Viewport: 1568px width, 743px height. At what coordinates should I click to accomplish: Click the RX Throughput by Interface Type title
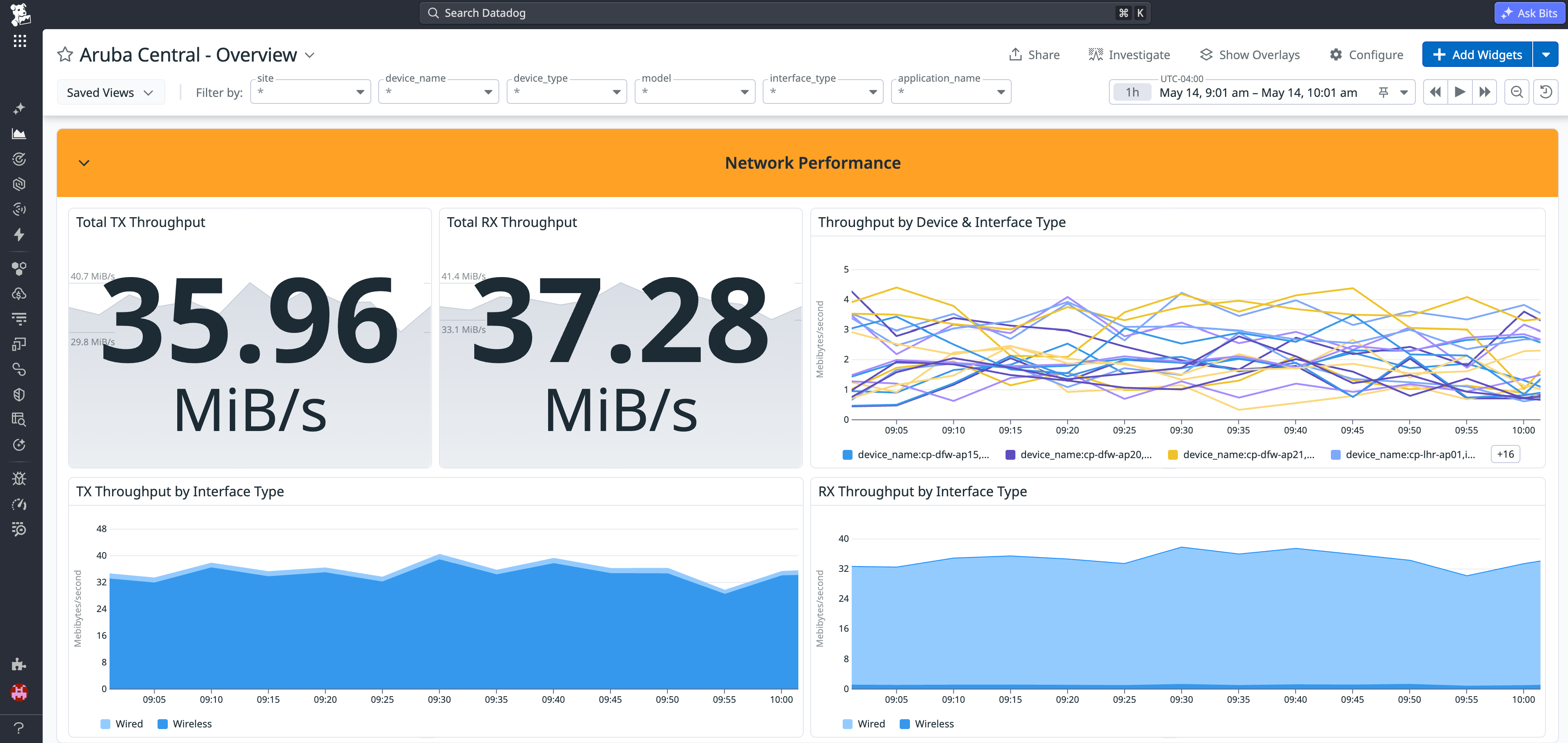point(922,491)
